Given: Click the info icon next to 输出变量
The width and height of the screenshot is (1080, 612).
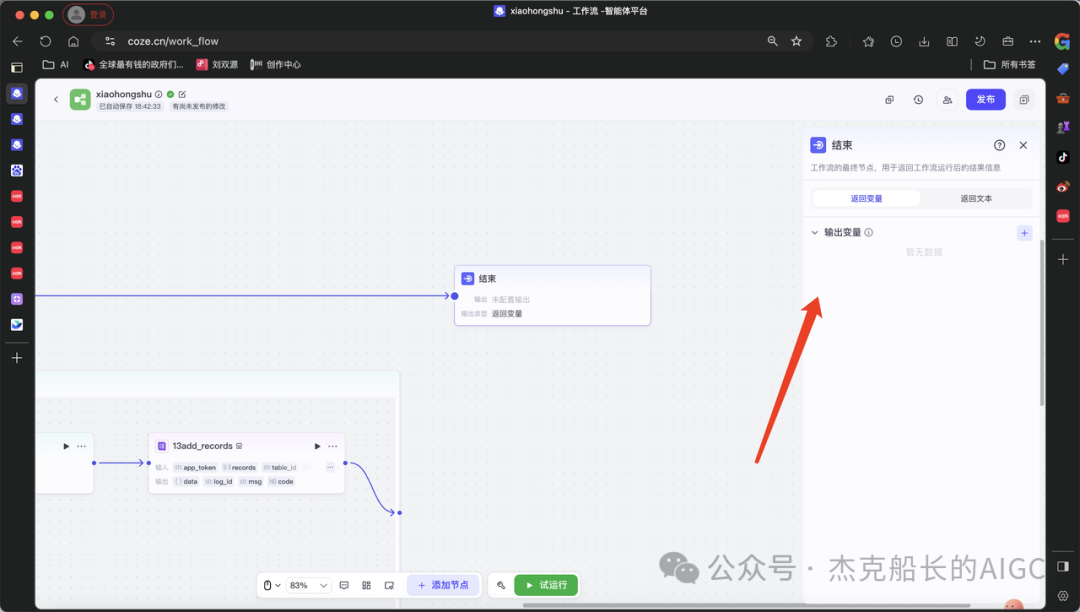Looking at the screenshot, I should pos(869,233).
